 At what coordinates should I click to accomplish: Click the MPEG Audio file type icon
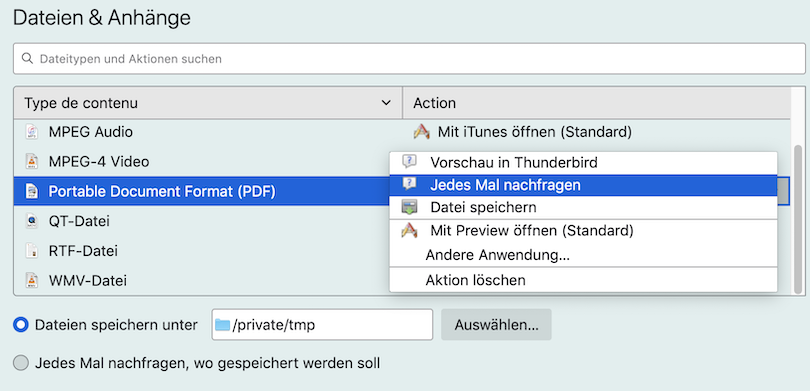[32, 132]
